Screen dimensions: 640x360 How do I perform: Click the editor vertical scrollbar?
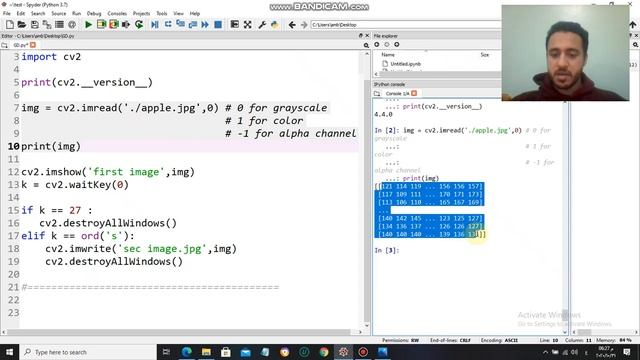(x=367, y=188)
